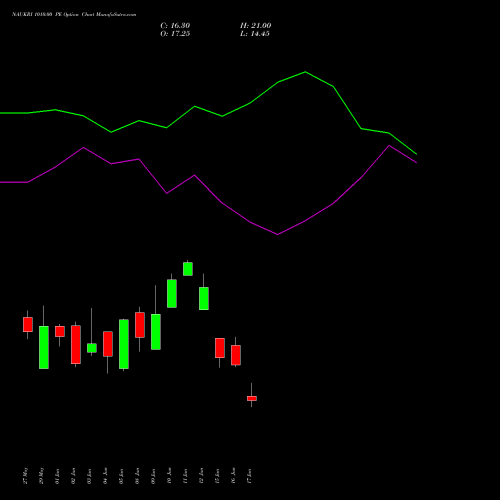Click the tall green candlestick above 29 May
The width and height of the screenshot is (500, 500).
tap(44, 347)
